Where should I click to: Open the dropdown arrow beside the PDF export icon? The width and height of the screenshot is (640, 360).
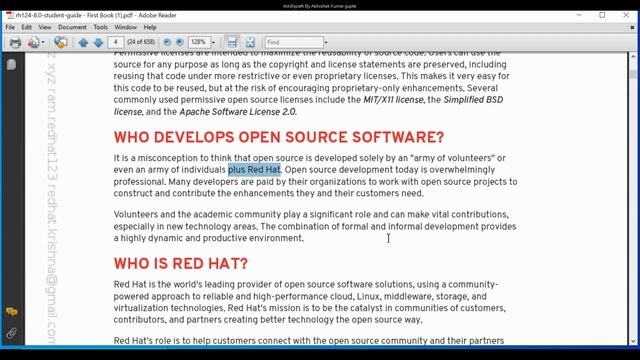pyautogui.click(x=43, y=42)
